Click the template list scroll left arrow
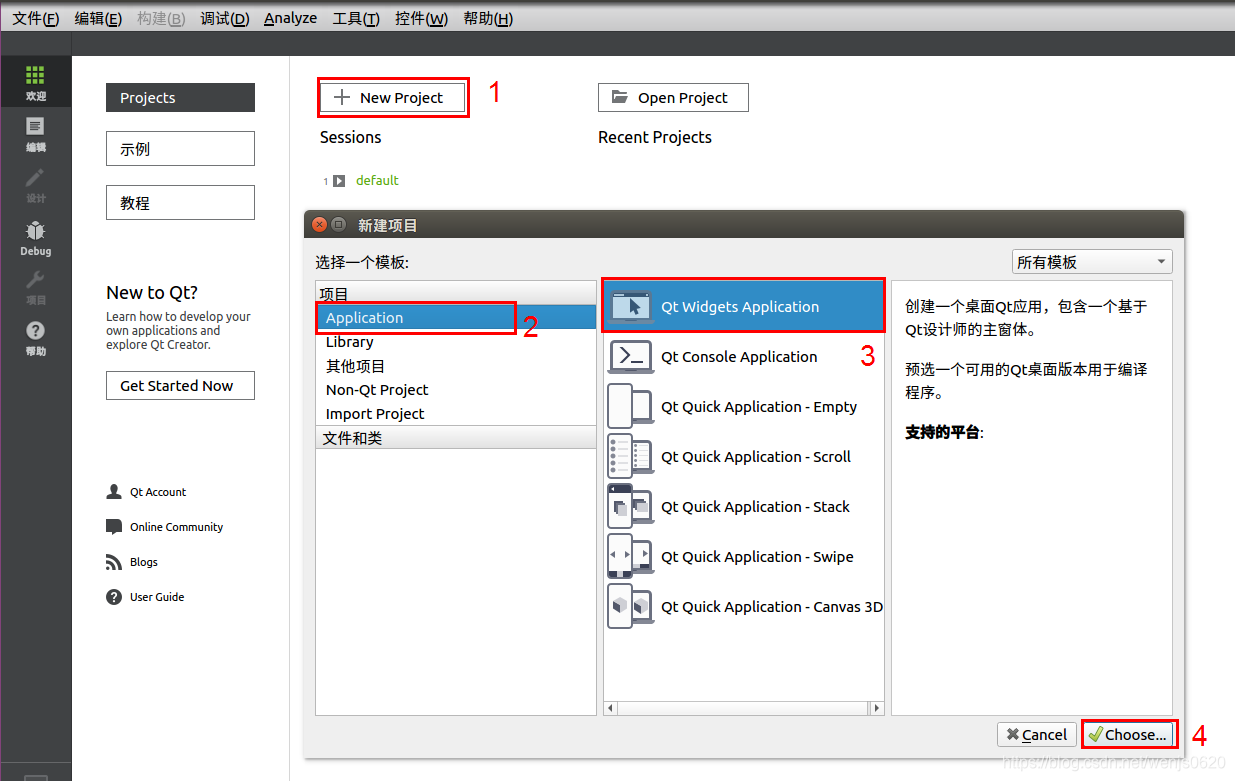The width and height of the screenshot is (1235, 781). click(x=609, y=708)
